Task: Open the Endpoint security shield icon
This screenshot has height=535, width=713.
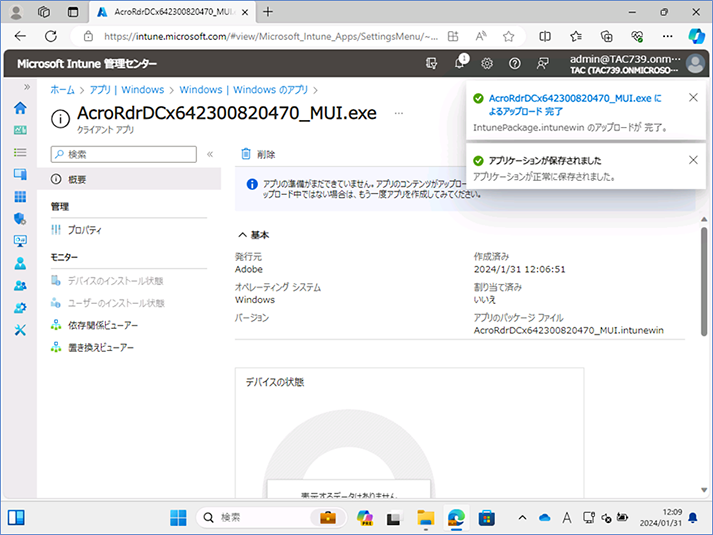Action: pyautogui.click(x=20, y=219)
